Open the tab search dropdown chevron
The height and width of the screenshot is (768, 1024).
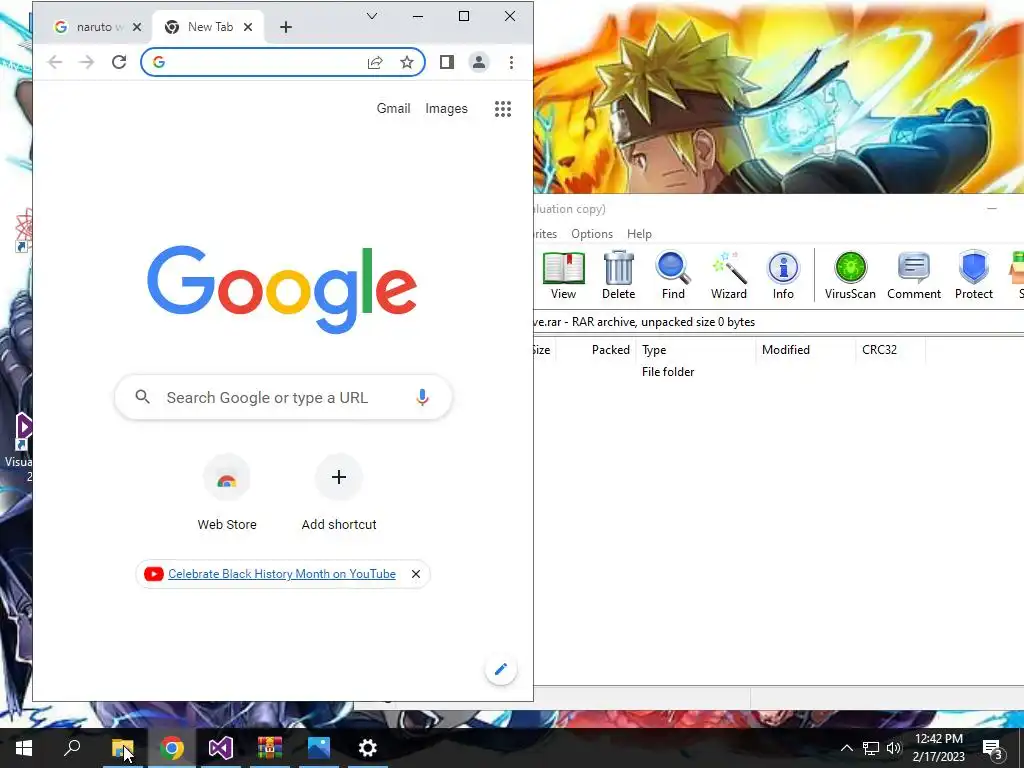[372, 16]
